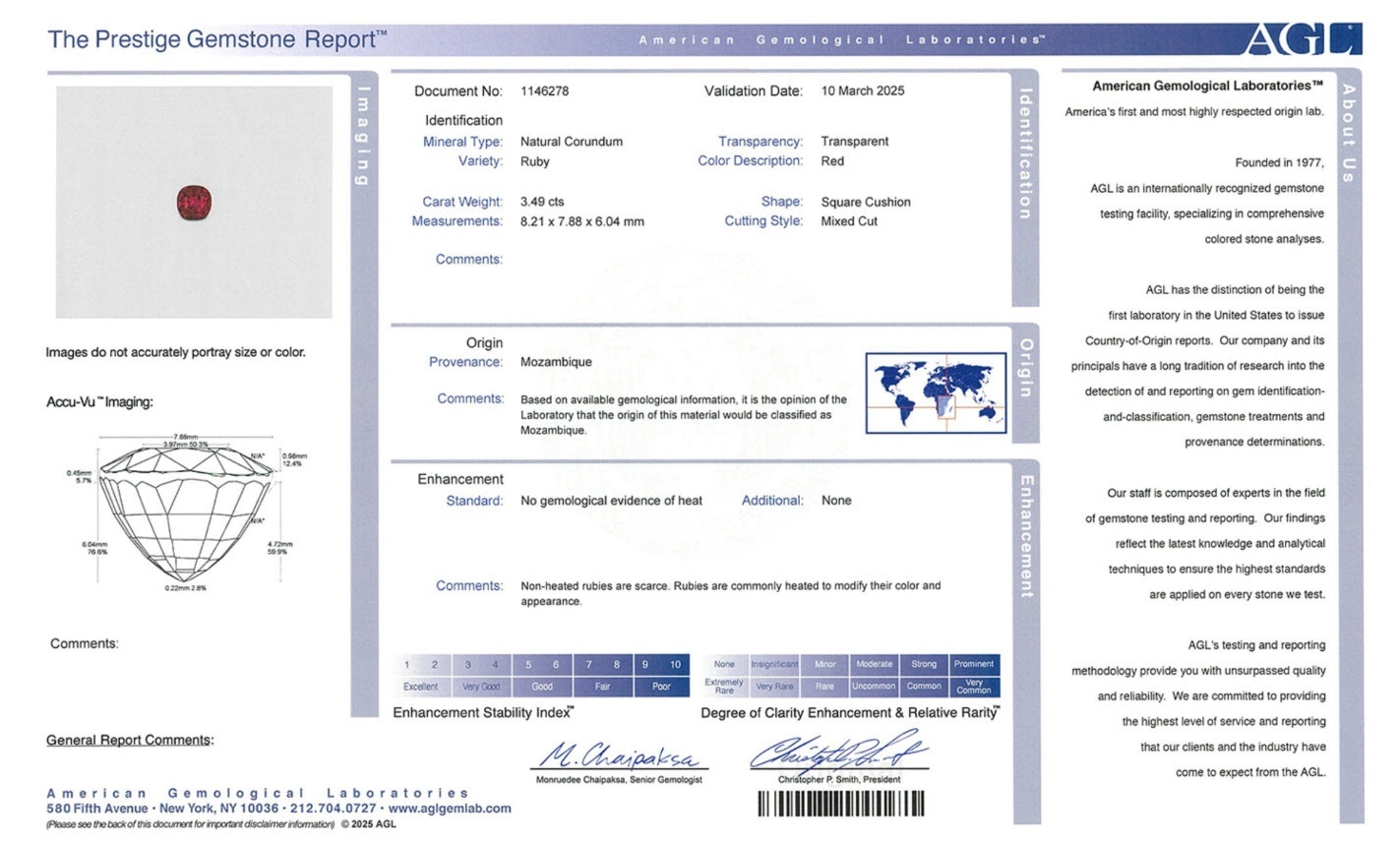
Task: Click the M. Chaipaksa signature
Action: tap(619, 756)
